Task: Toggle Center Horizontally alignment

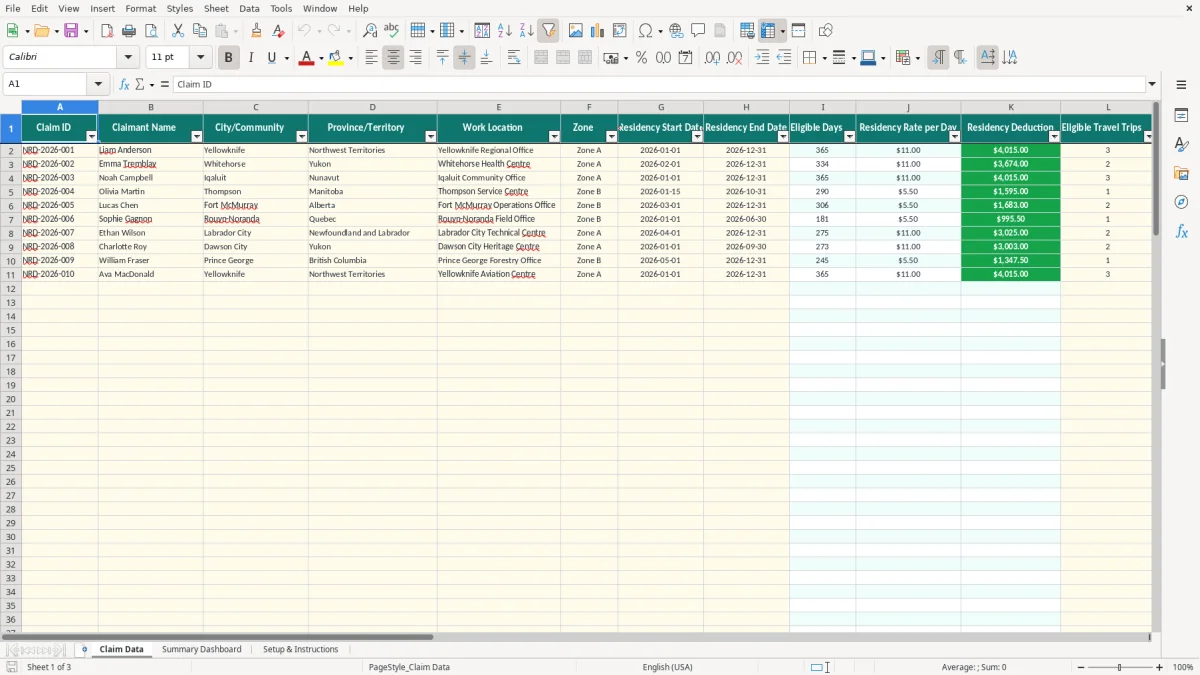Action: (393, 58)
